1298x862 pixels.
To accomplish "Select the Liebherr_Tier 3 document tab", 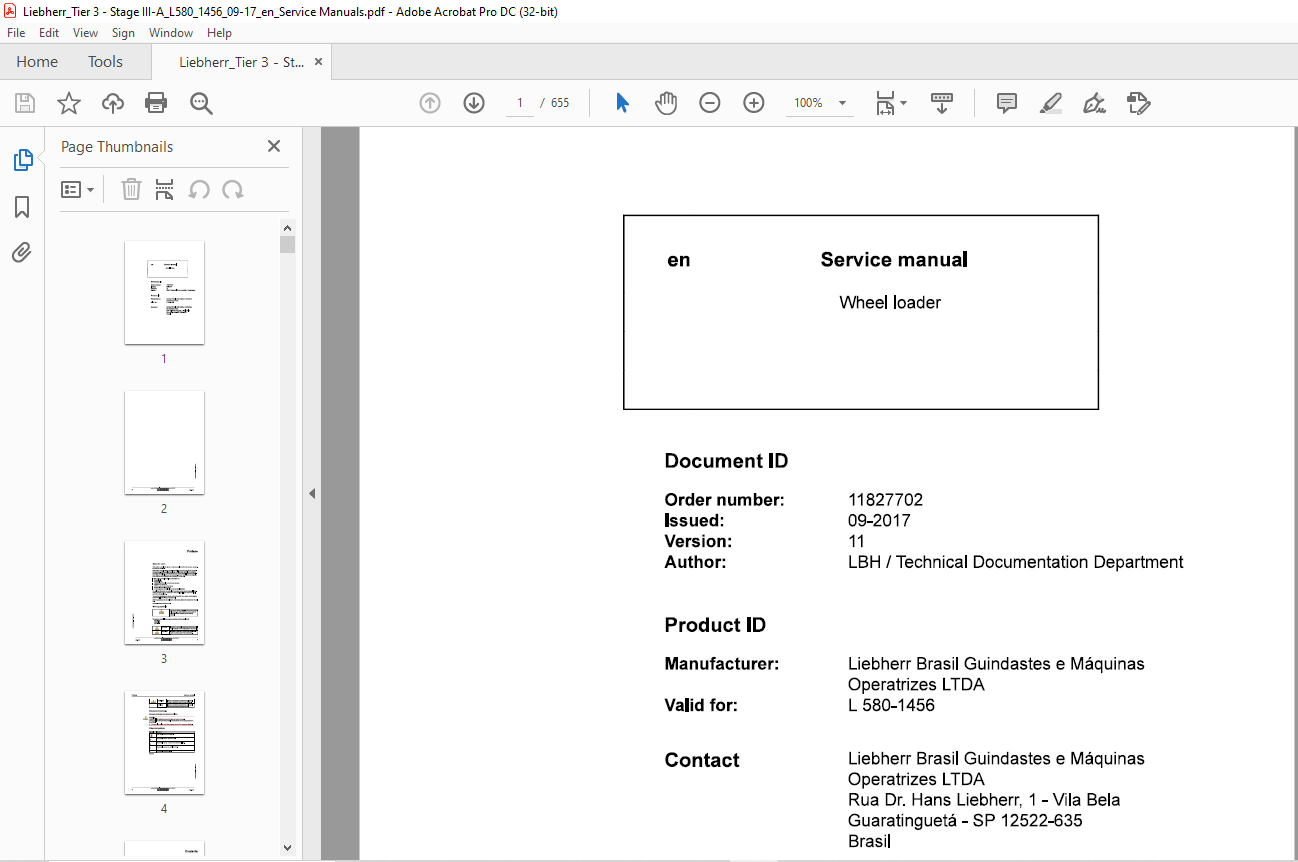I will click(x=241, y=62).
